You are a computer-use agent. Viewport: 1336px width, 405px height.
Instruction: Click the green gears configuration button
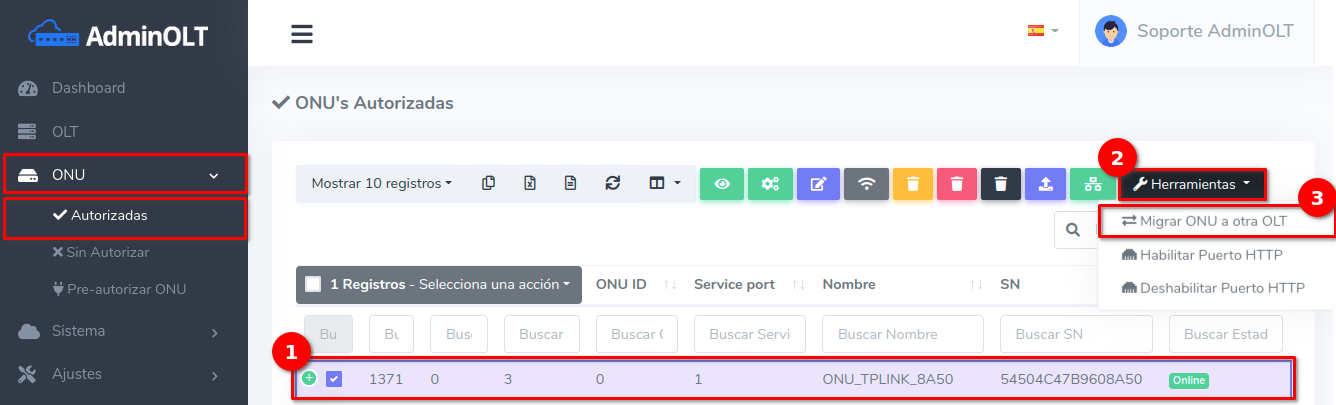(770, 184)
